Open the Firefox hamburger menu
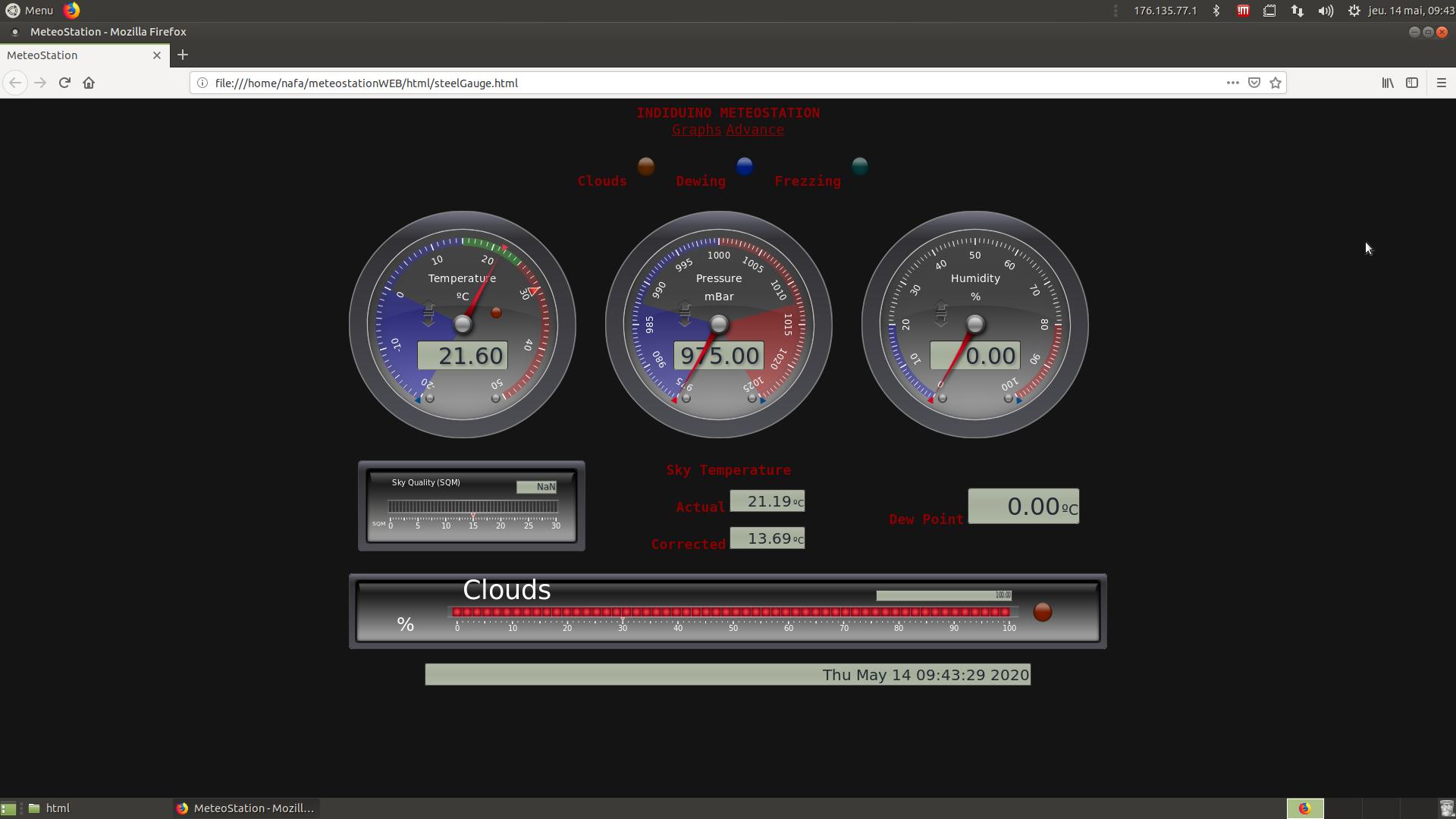The height and width of the screenshot is (819, 1456). tap(1442, 83)
